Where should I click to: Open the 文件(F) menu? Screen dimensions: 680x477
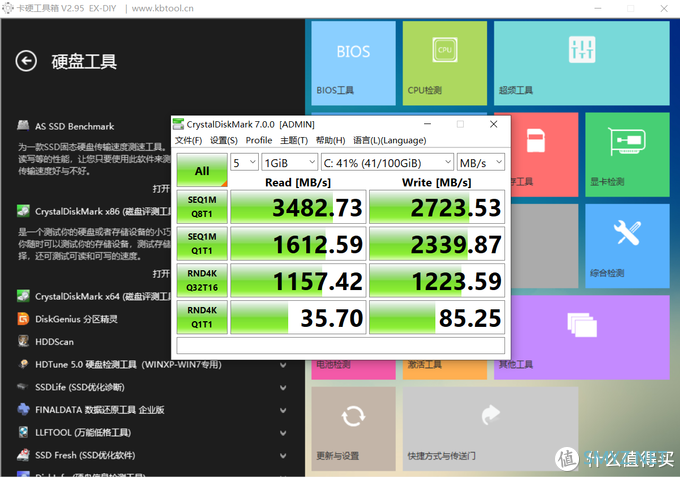click(189, 140)
